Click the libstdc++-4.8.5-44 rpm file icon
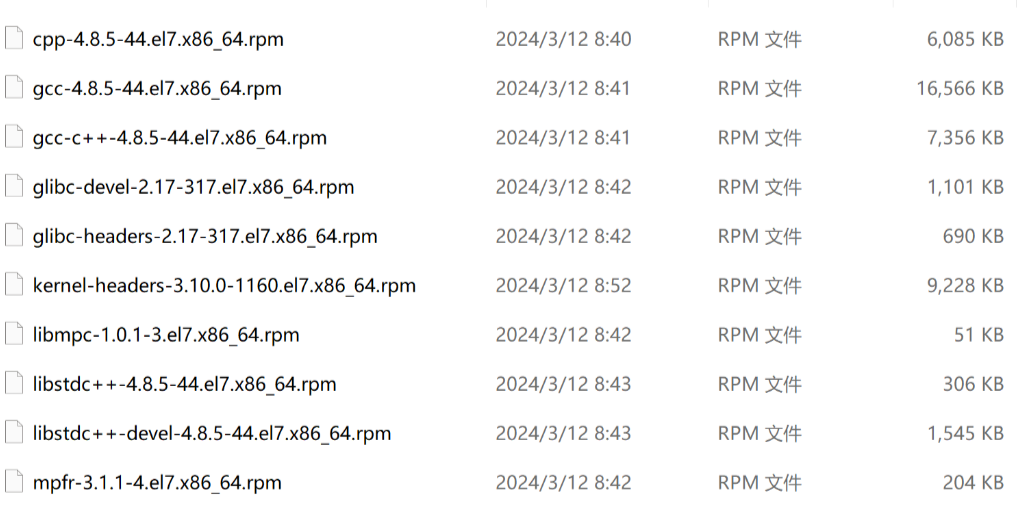Viewport: 1020px width, 506px height. pos(13,383)
